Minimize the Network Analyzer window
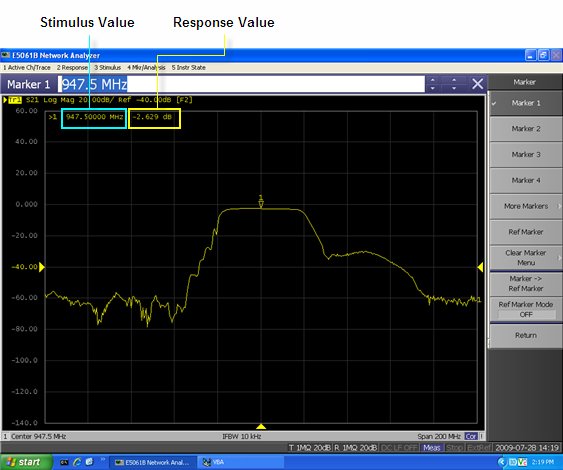Screen dimensions: 563x470 pyautogui.click(x=531, y=55)
